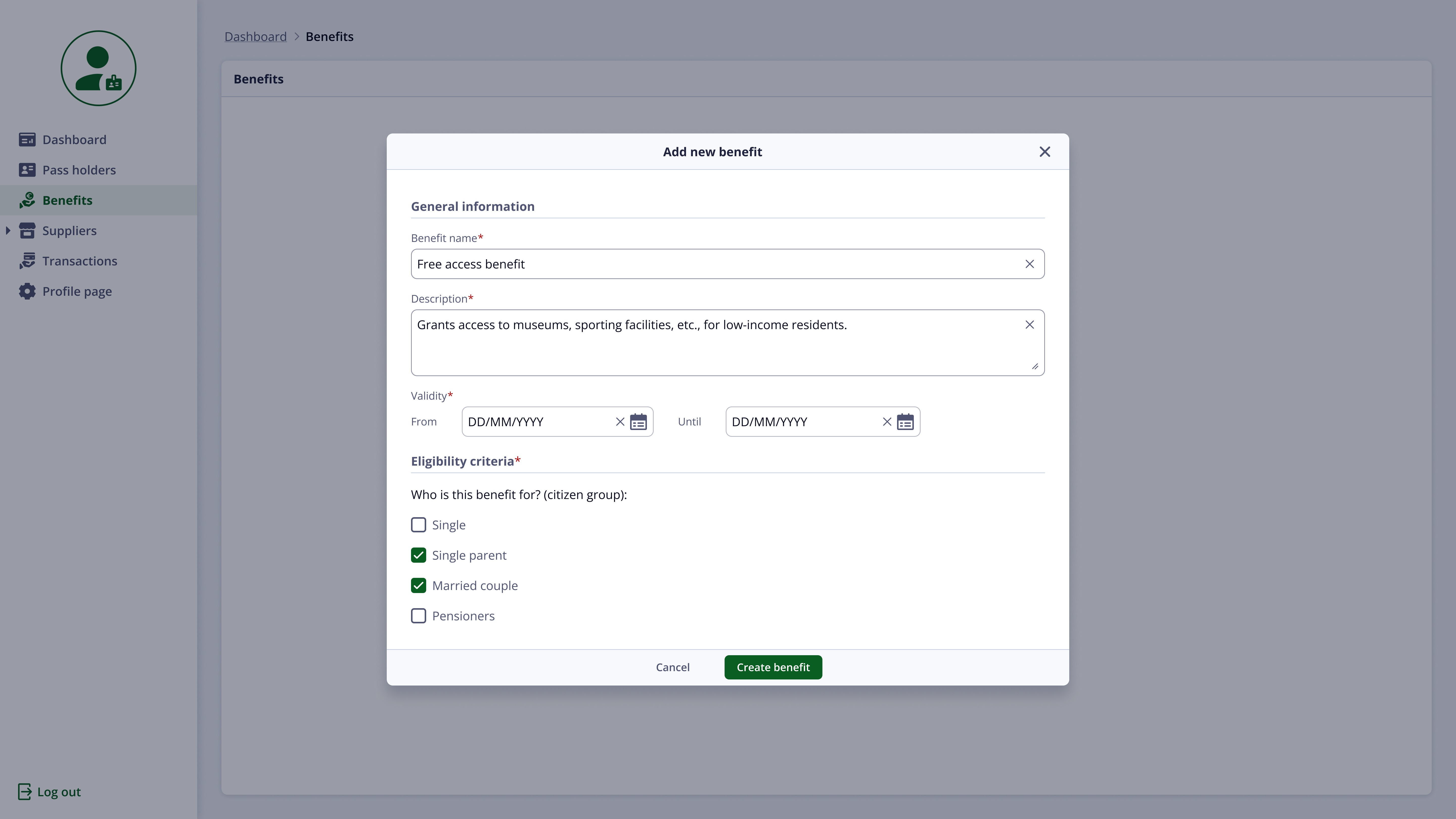The width and height of the screenshot is (1456, 819).
Task: Check the Single citizen group checkbox
Action: pos(418,525)
